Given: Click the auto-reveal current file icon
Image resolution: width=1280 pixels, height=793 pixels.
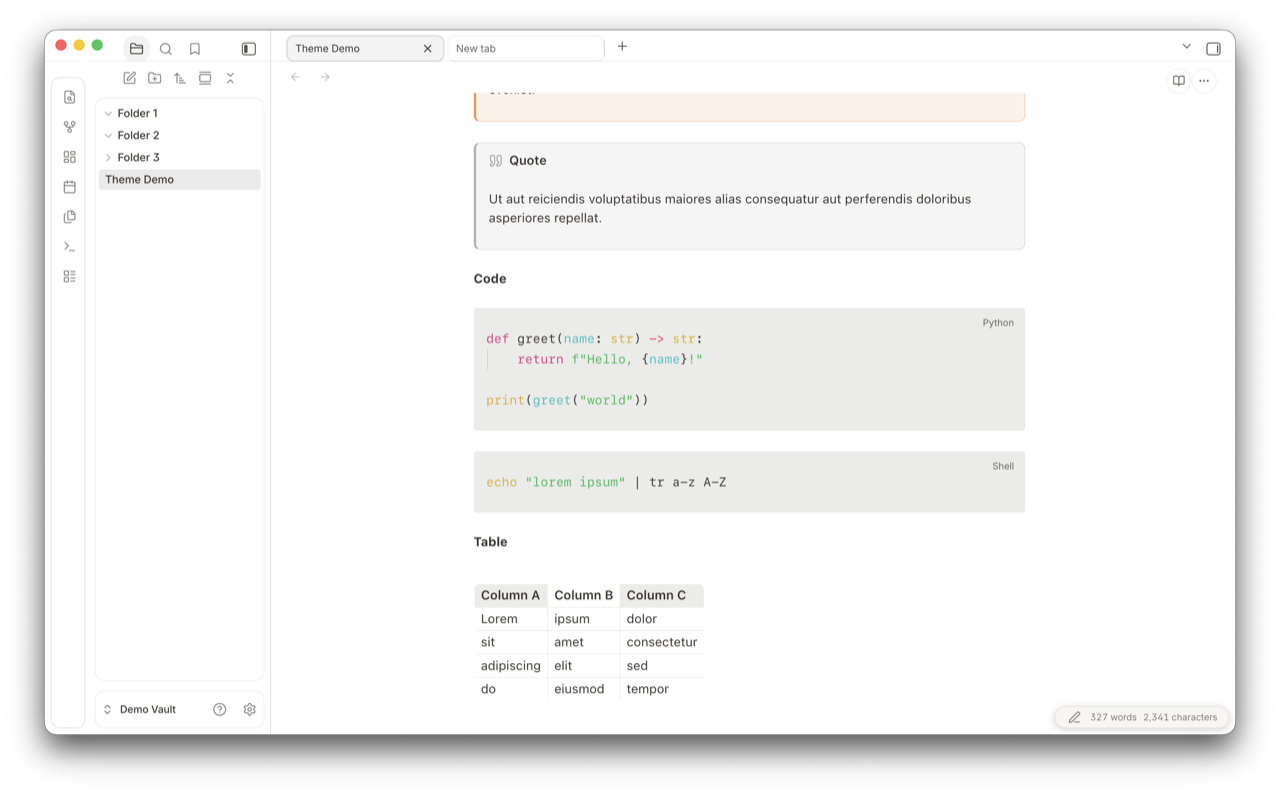Looking at the screenshot, I should point(205,78).
